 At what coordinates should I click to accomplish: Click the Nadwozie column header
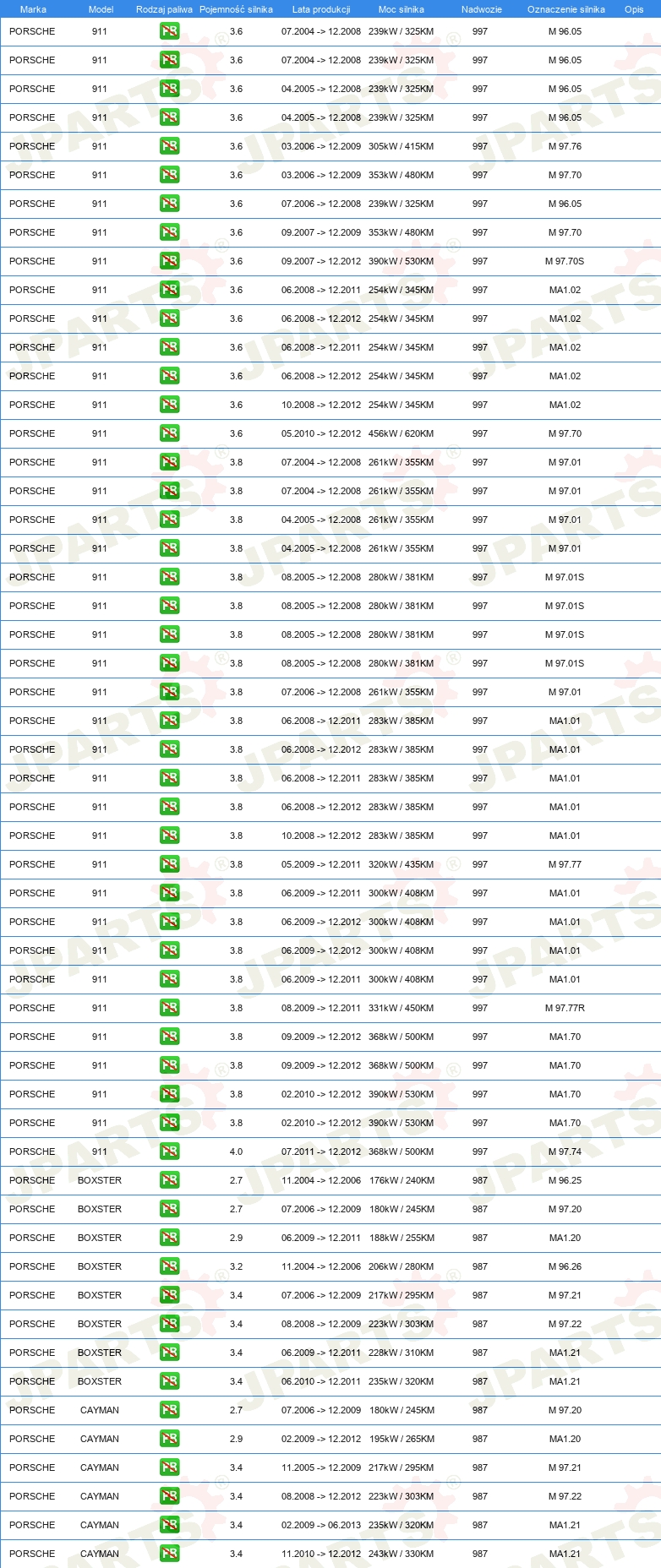click(x=482, y=9)
